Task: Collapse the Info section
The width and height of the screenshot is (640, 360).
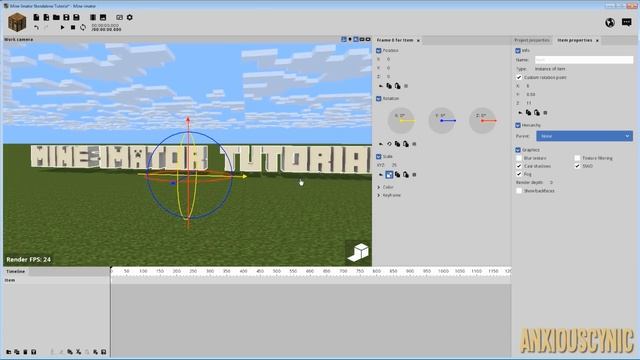Action: click(x=518, y=51)
